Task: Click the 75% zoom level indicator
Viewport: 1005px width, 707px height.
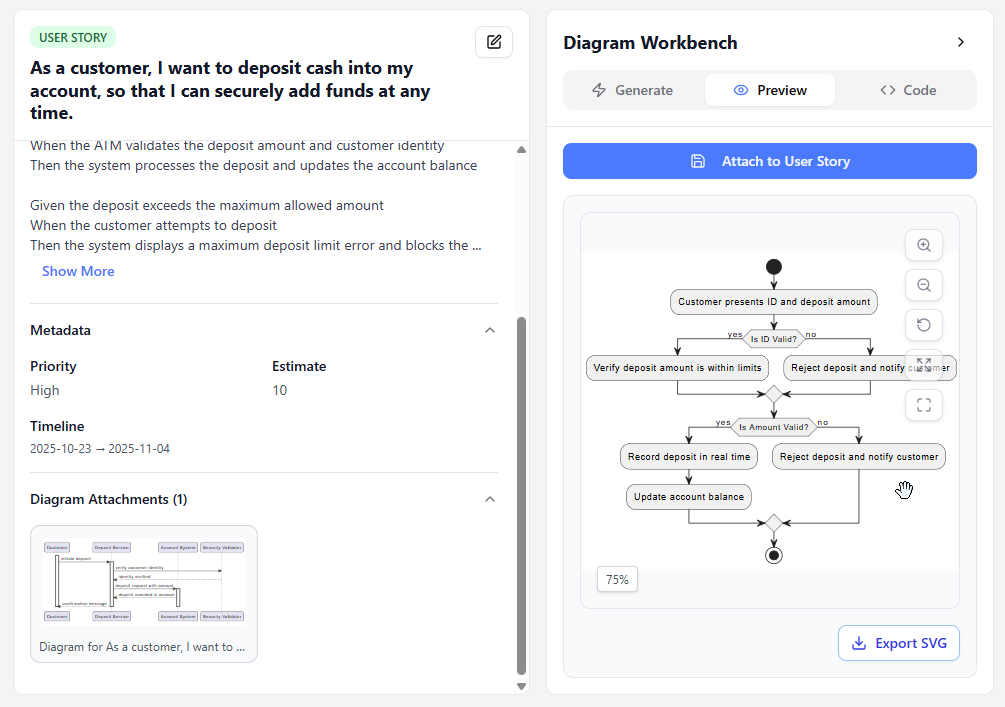Action: [617, 579]
